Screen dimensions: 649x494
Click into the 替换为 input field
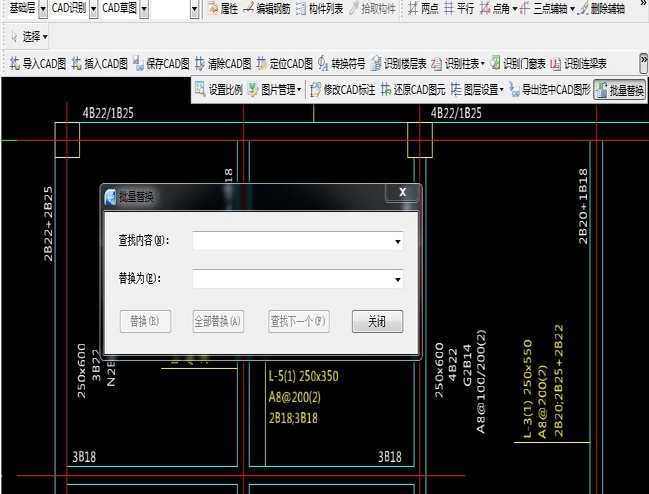(x=293, y=279)
